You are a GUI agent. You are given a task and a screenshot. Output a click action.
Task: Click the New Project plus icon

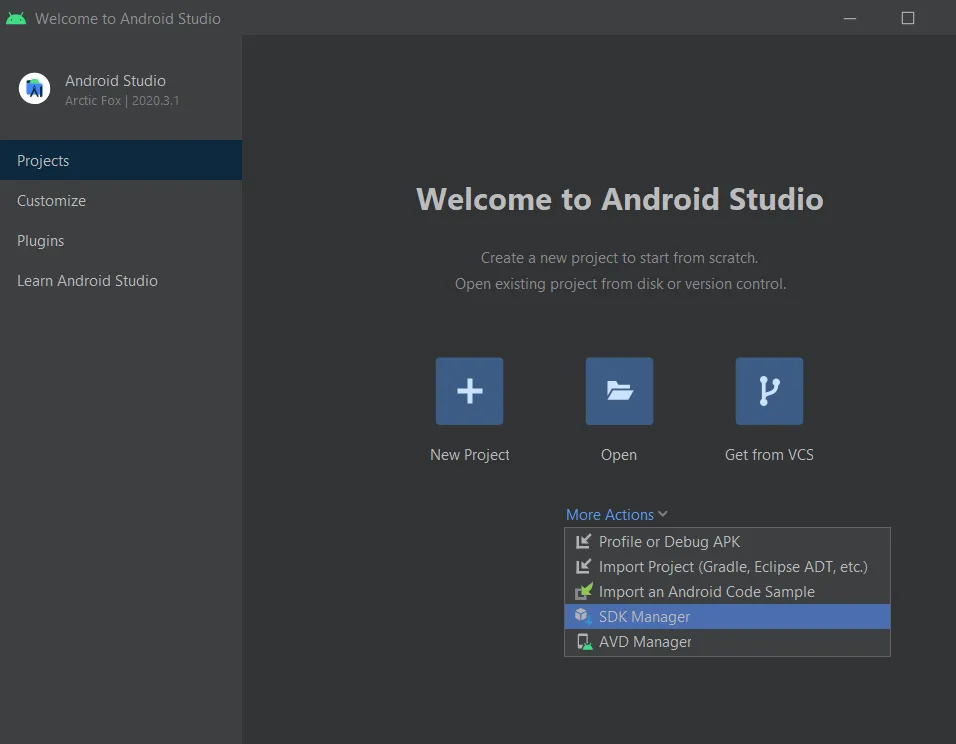[469, 391]
